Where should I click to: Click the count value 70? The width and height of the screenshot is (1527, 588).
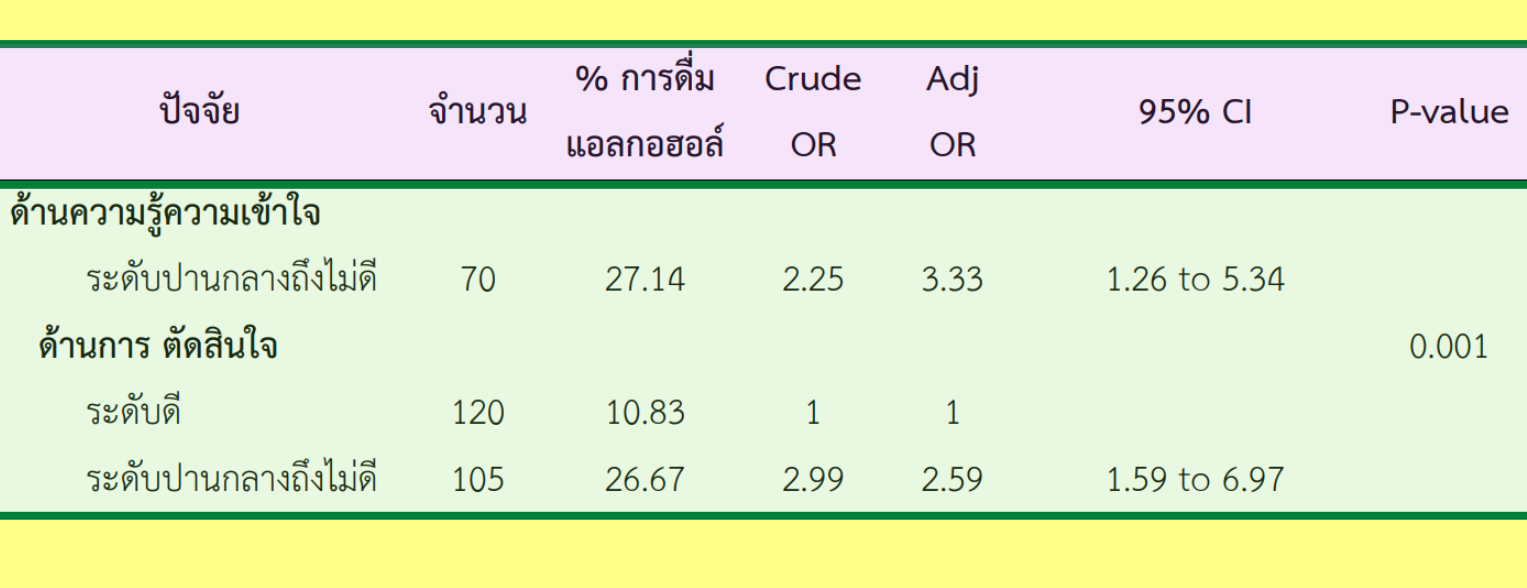(x=478, y=280)
